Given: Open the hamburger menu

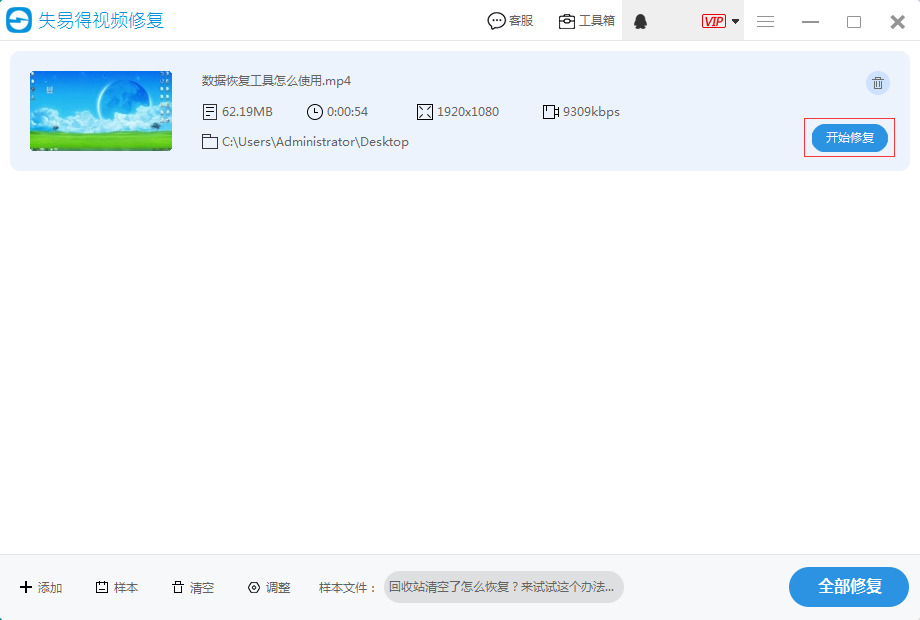Looking at the screenshot, I should pos(765,21).
